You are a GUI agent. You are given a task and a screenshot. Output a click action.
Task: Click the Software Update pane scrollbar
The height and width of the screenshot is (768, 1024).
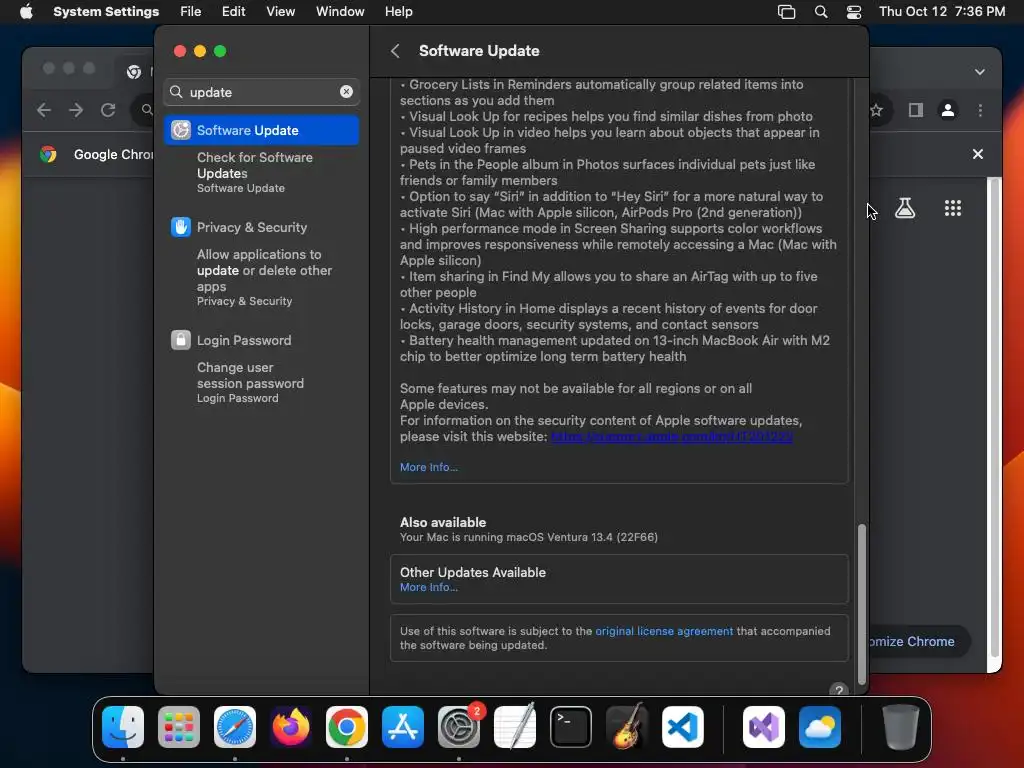pos(861,603)
